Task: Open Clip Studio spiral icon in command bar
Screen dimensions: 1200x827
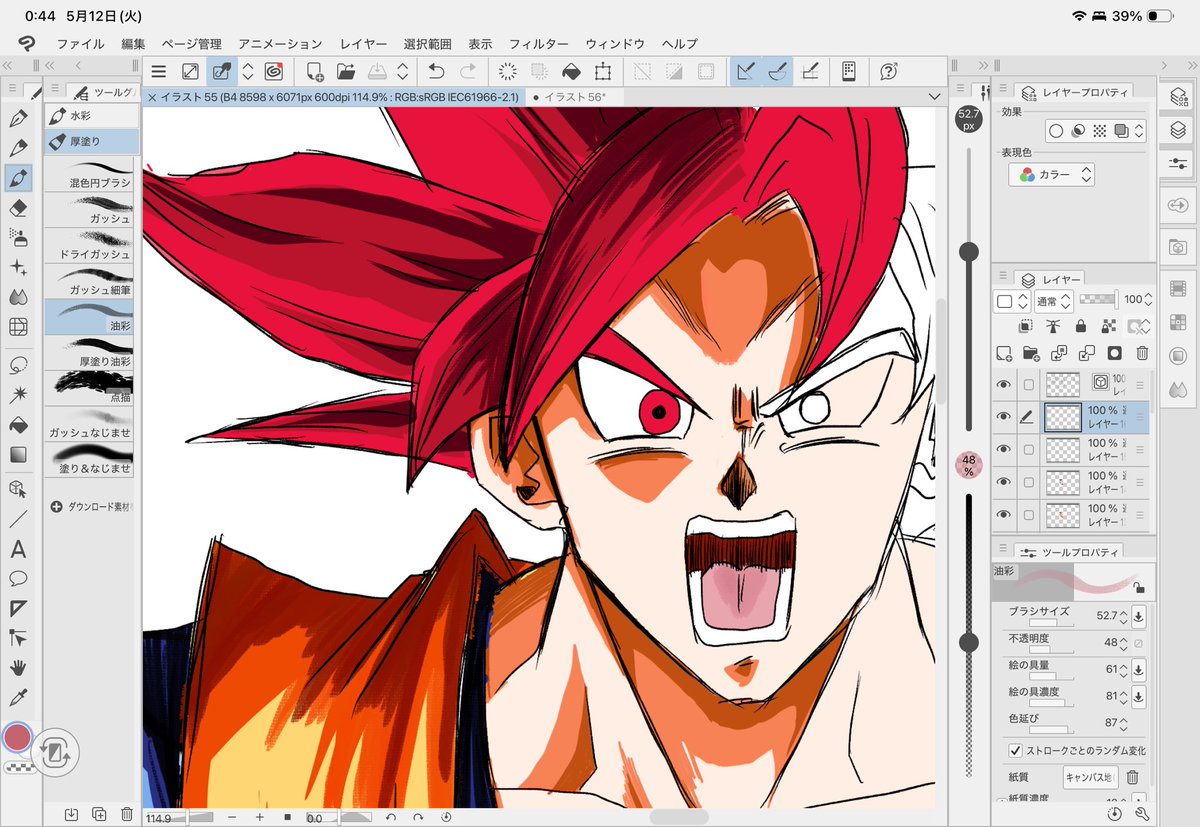Action: pos(273,71)
